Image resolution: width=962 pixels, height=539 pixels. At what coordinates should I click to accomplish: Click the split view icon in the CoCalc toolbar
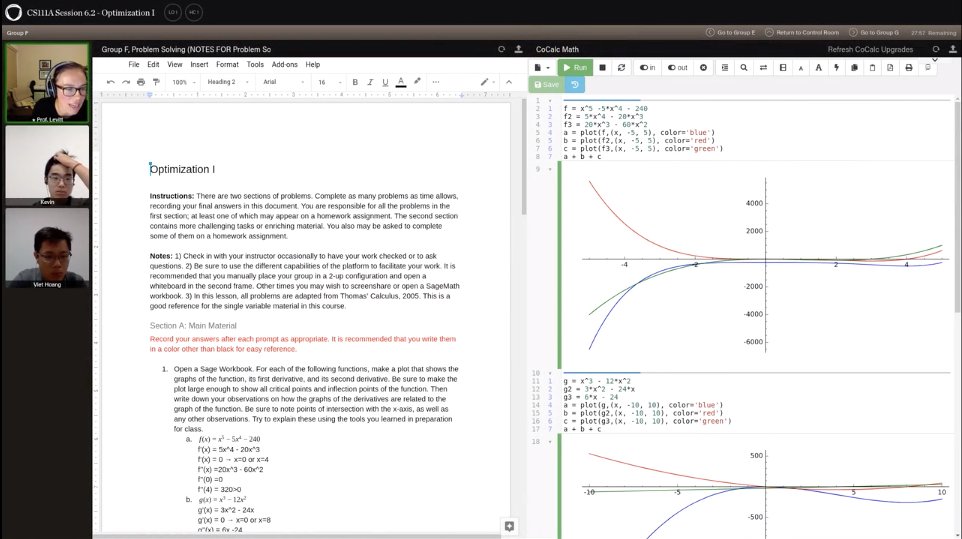pyautogui.click(x=783, y=67)
